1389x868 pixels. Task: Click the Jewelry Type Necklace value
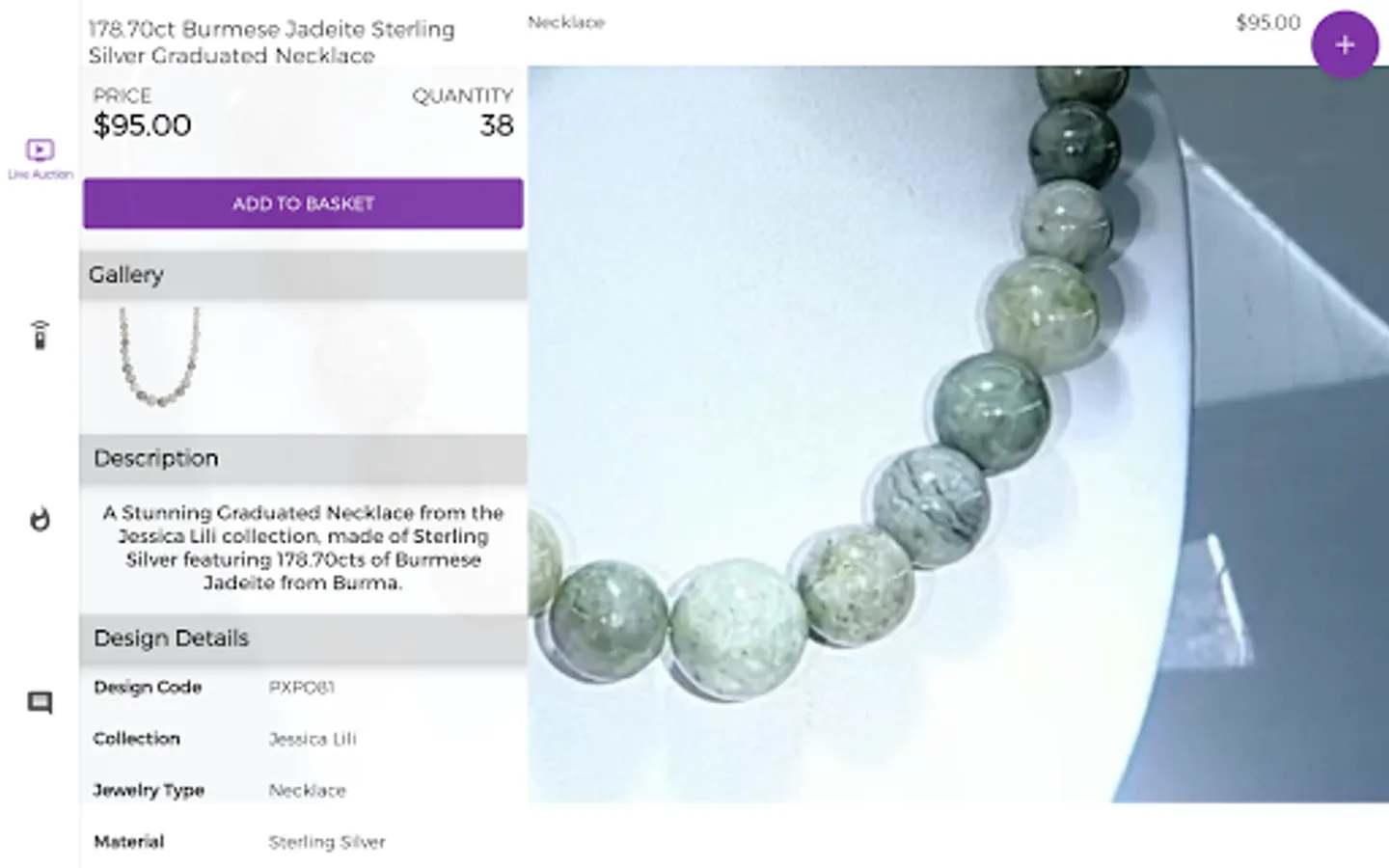coord(307,791)
